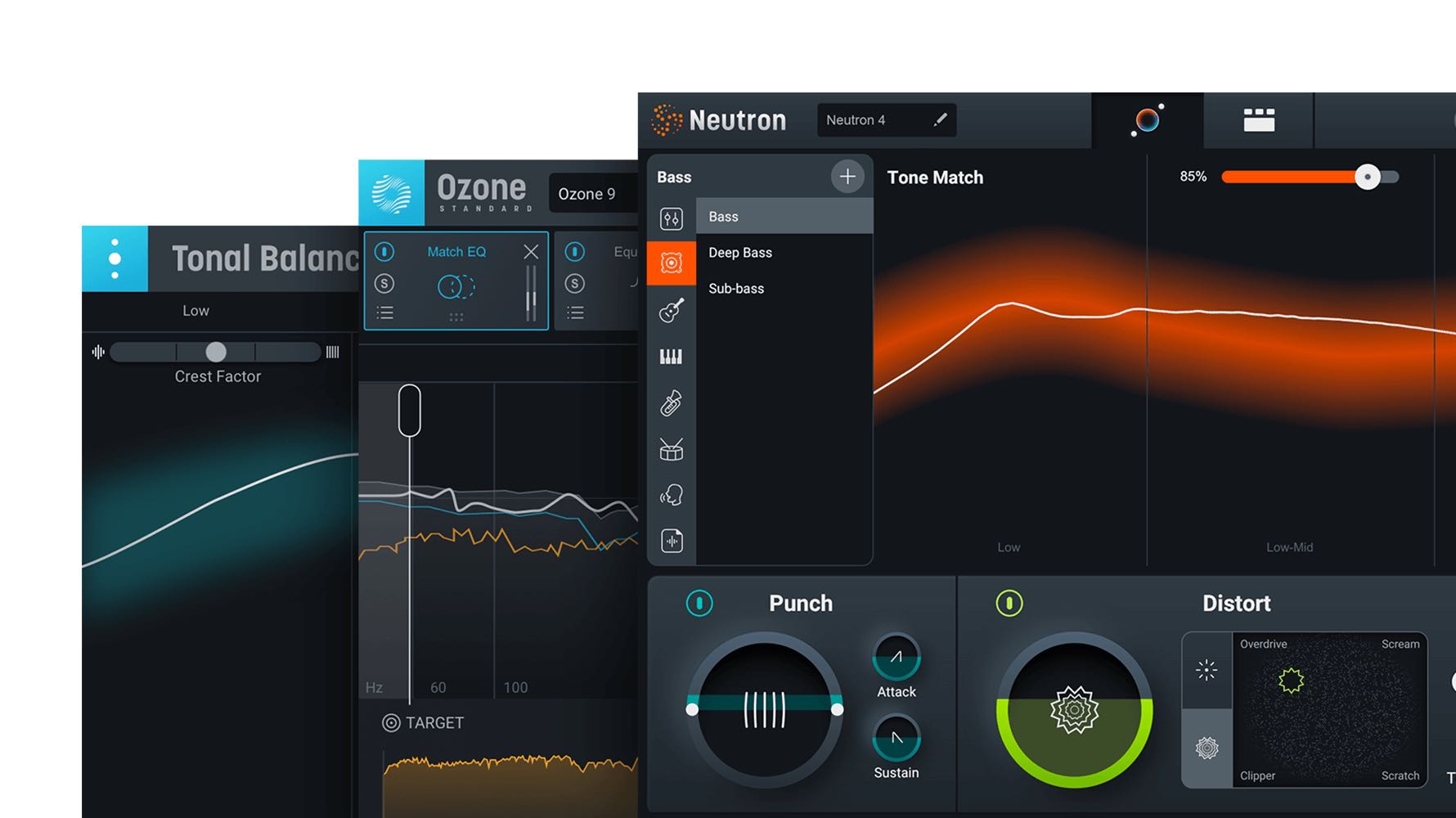
Task: Click the 85% Tone Match value
Action: tap(1193, 177)
